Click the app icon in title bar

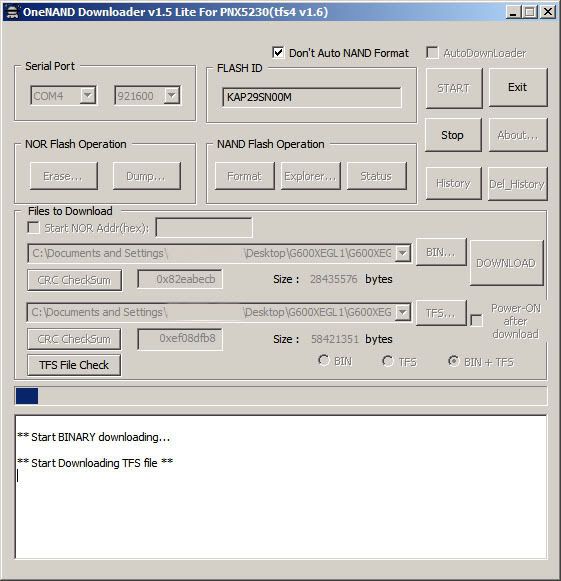coord(12,12)
